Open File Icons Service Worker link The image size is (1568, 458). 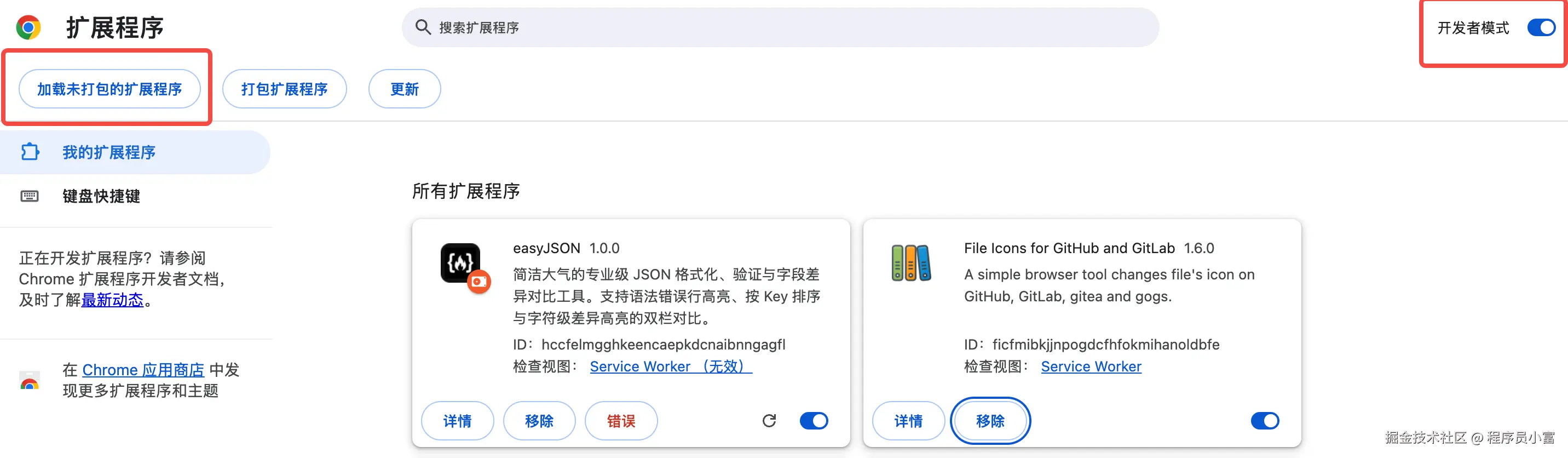click(1091, 367)
